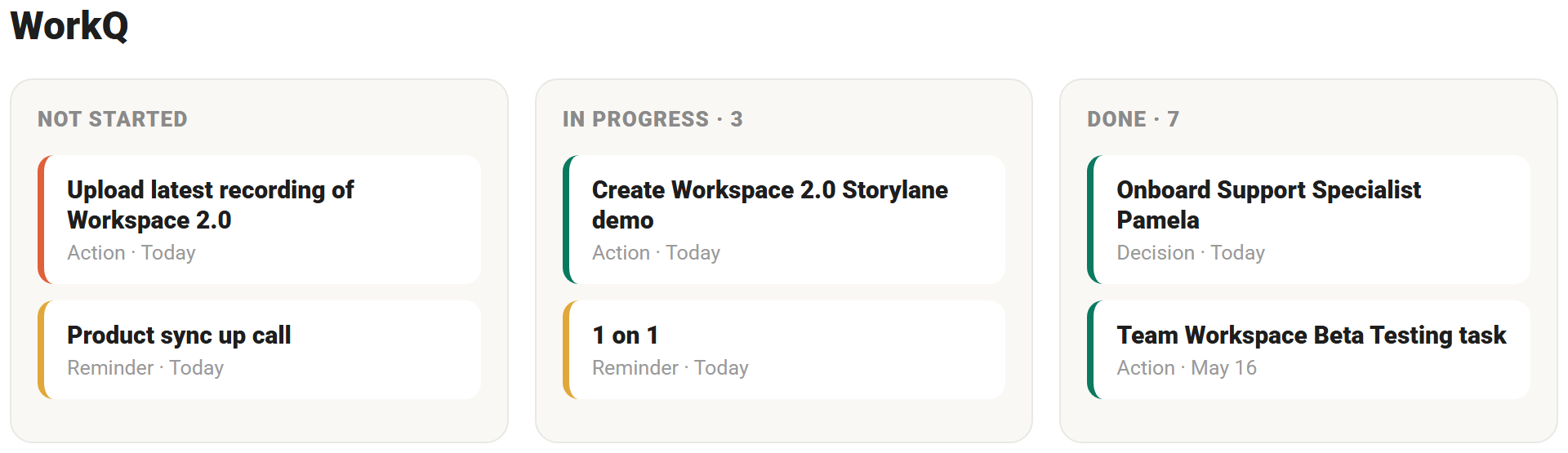Open the Product sync up call card
The width and height of the screenshot is (1568, 453).
(260, 350)
